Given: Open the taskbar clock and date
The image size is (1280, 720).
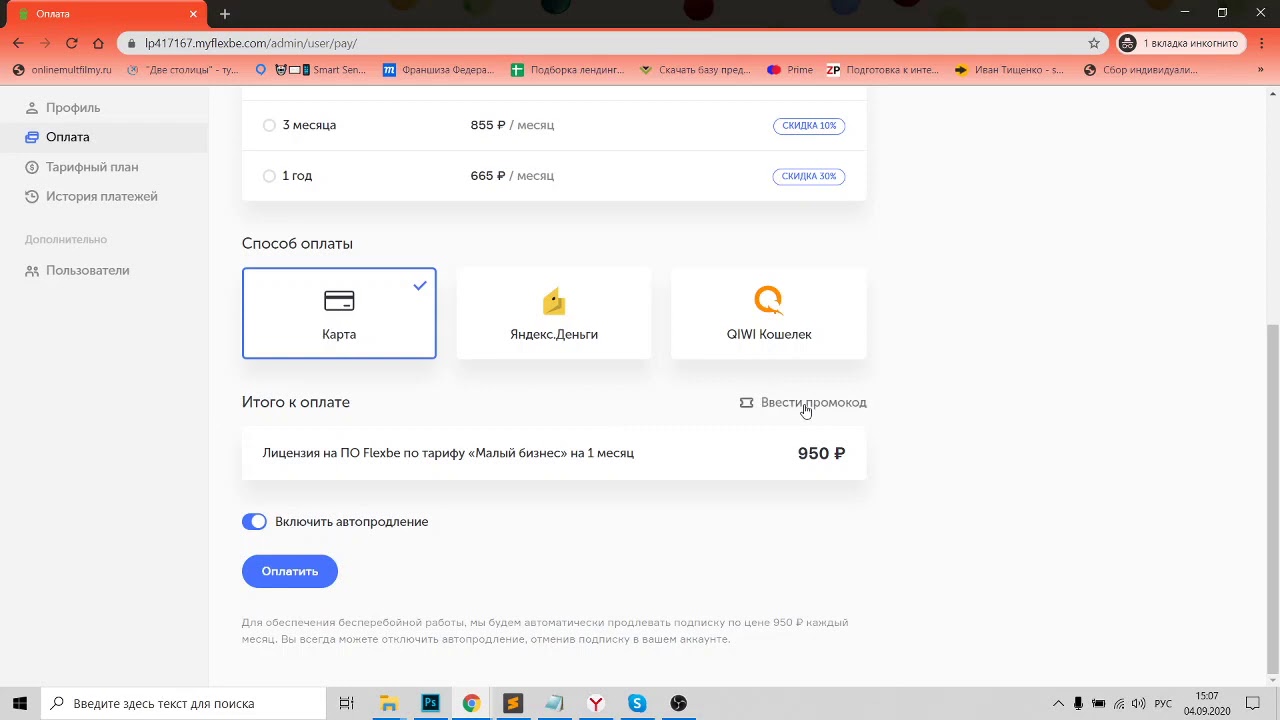Looking at the screenshot, I should coord(1206,703).
